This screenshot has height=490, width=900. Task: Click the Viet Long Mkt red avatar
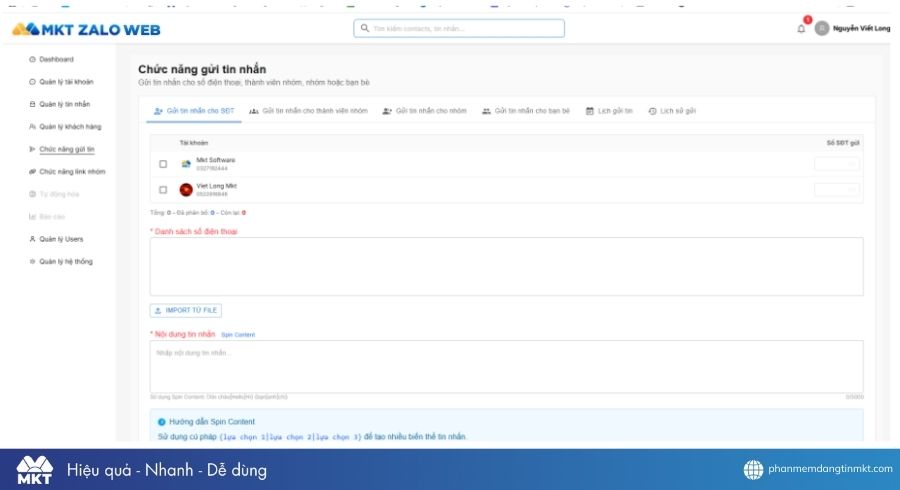[186, 190]
